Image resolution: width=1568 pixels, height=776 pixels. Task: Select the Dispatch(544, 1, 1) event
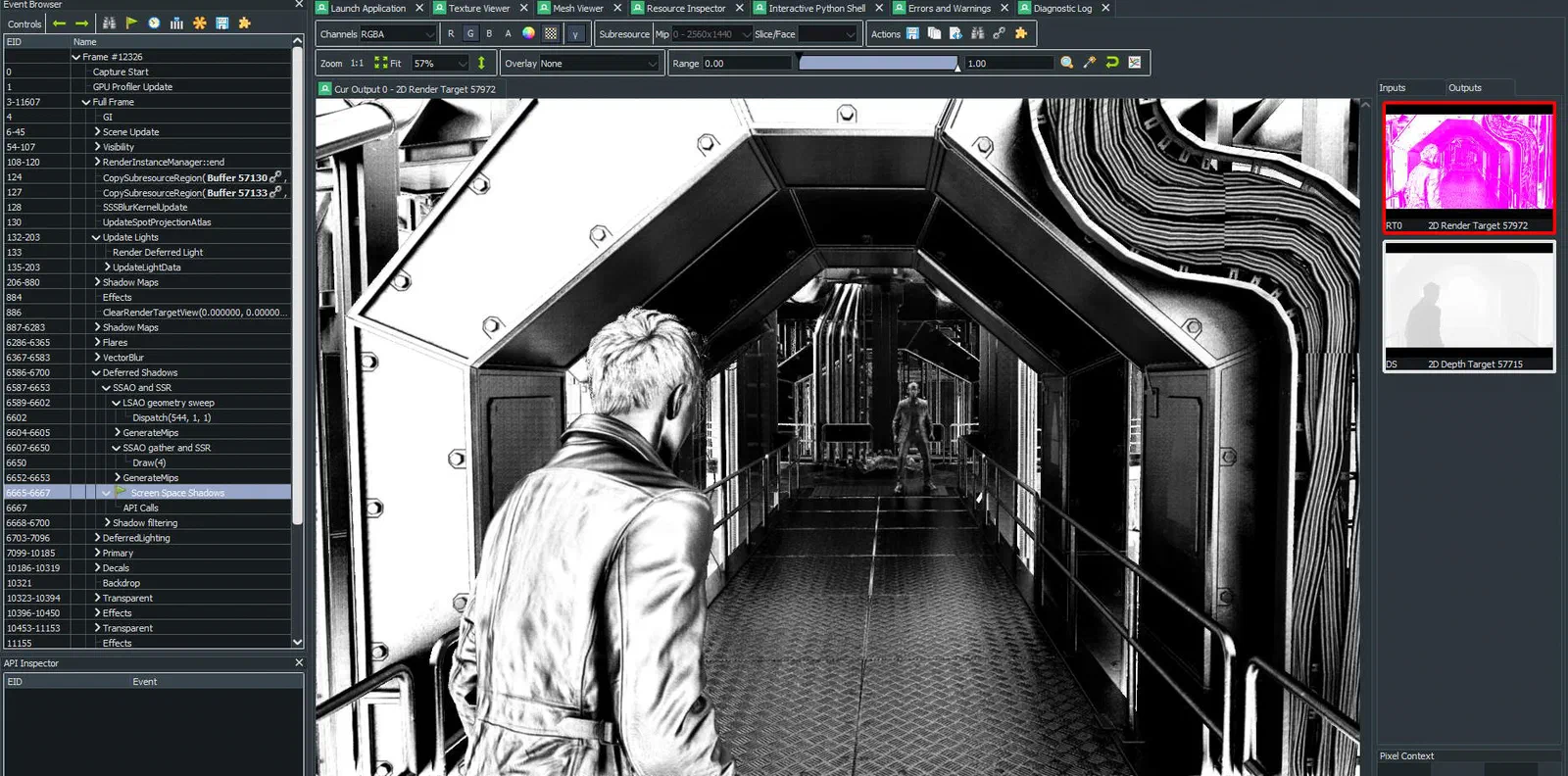coord(171,417)
